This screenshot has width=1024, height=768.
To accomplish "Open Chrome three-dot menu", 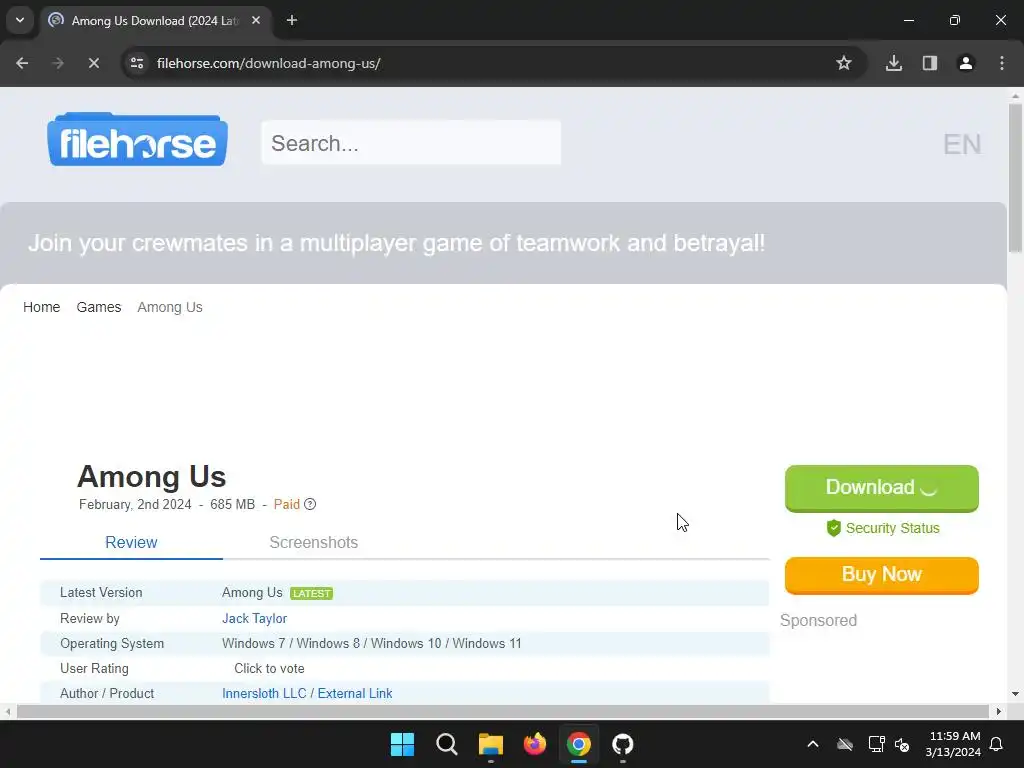I will click(x=1002, y=63).
